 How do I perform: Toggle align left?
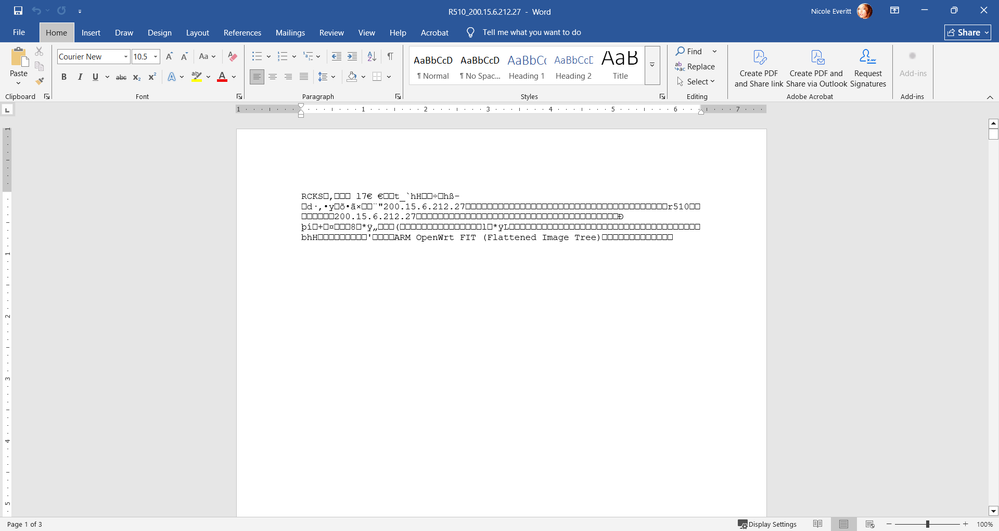tap(257, 77)
